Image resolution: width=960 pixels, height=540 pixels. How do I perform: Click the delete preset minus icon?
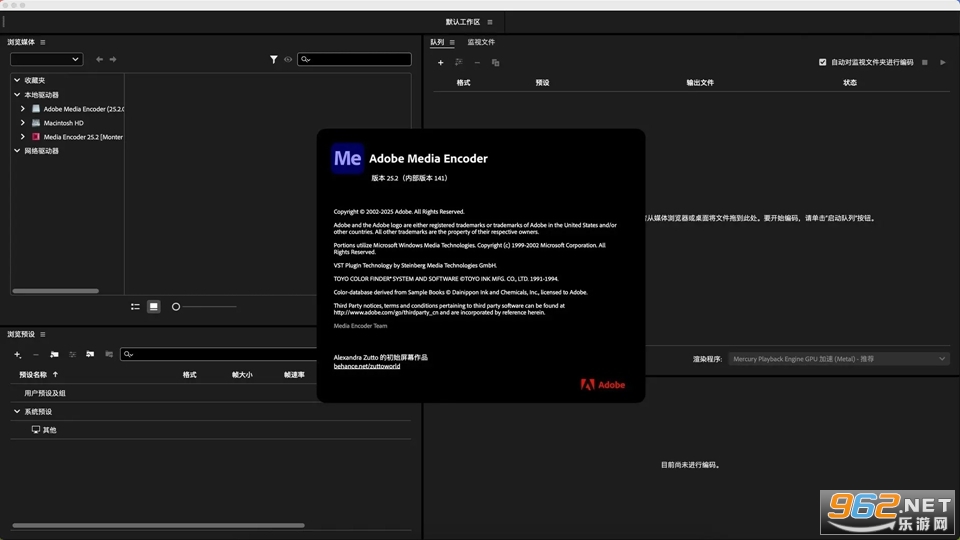[x=36, y=354]
